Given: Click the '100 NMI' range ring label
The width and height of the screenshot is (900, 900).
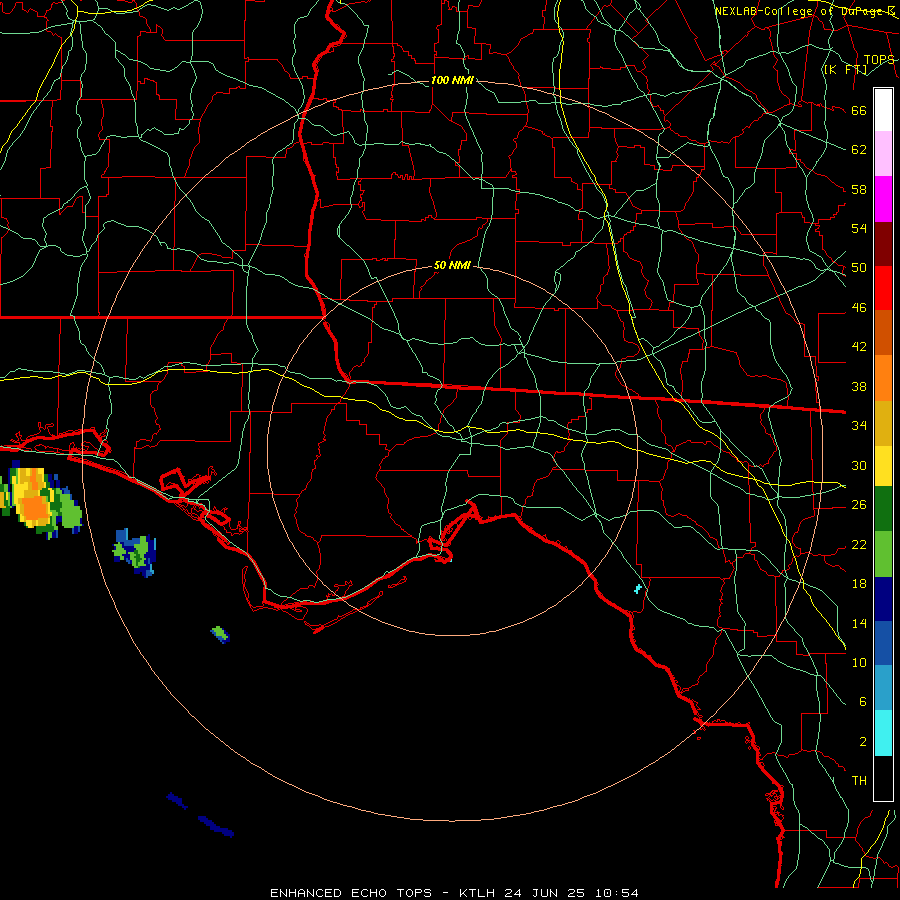Looking at the screenshot, I should pyautogui.click(x=452, y=80).
